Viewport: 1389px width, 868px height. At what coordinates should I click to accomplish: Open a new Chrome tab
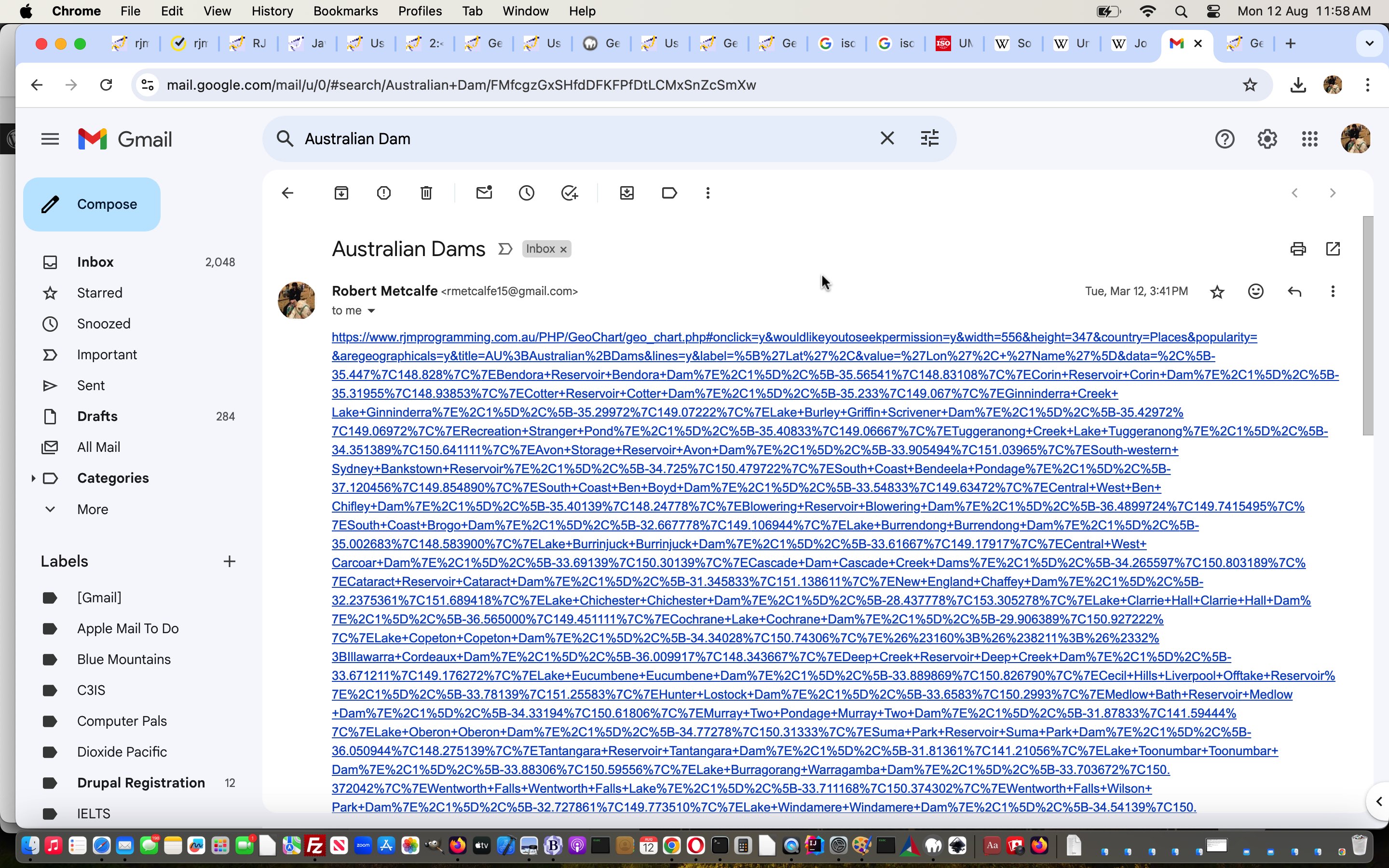(1291, 43)
